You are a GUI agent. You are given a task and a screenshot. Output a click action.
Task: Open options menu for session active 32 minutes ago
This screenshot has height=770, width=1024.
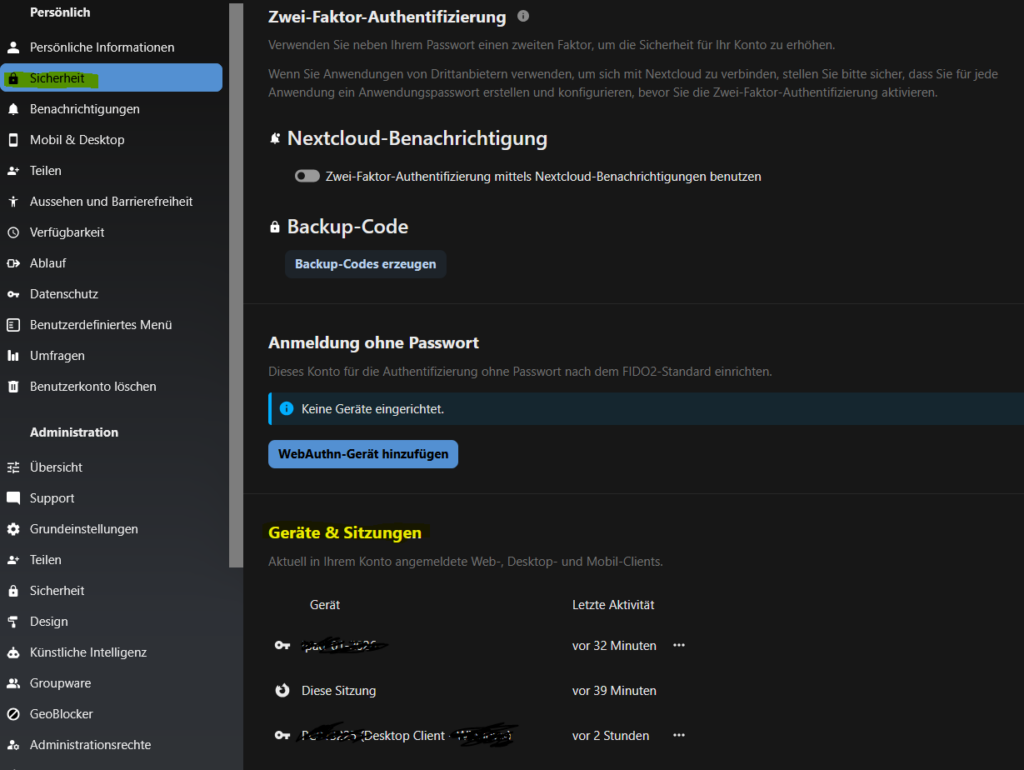[x=679, y=646]
